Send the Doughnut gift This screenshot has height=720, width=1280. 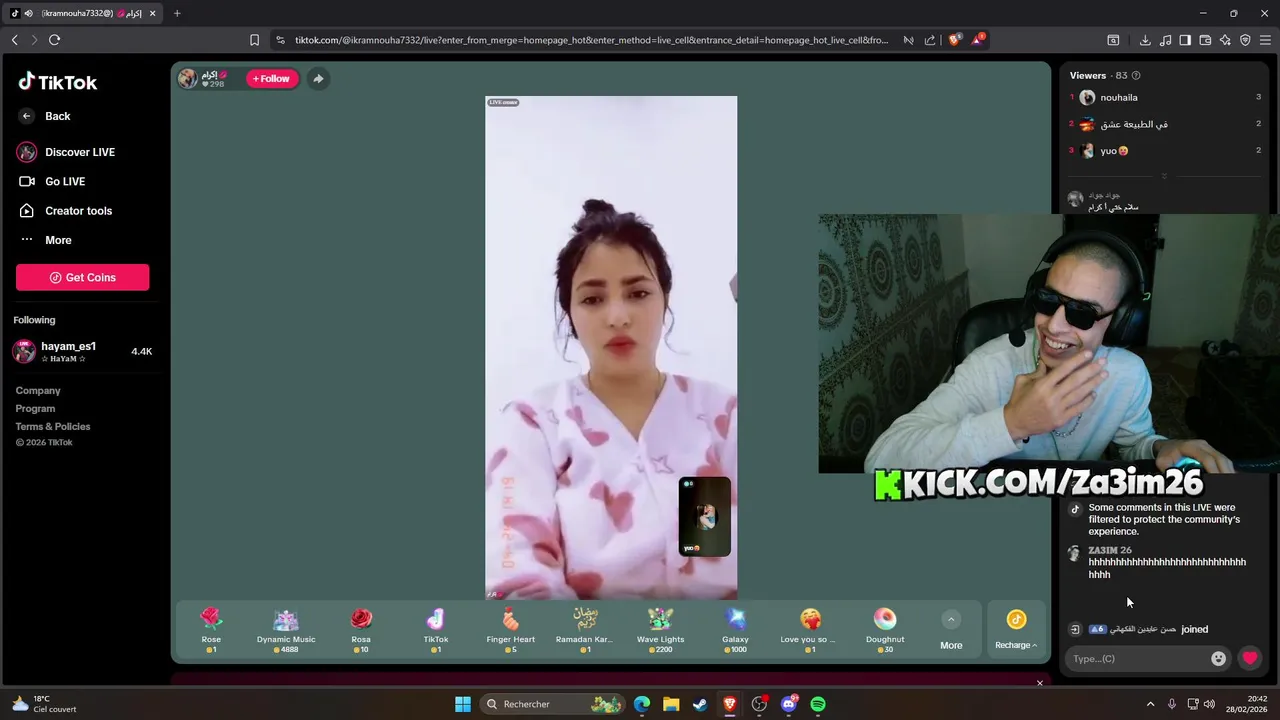(885, 630)
